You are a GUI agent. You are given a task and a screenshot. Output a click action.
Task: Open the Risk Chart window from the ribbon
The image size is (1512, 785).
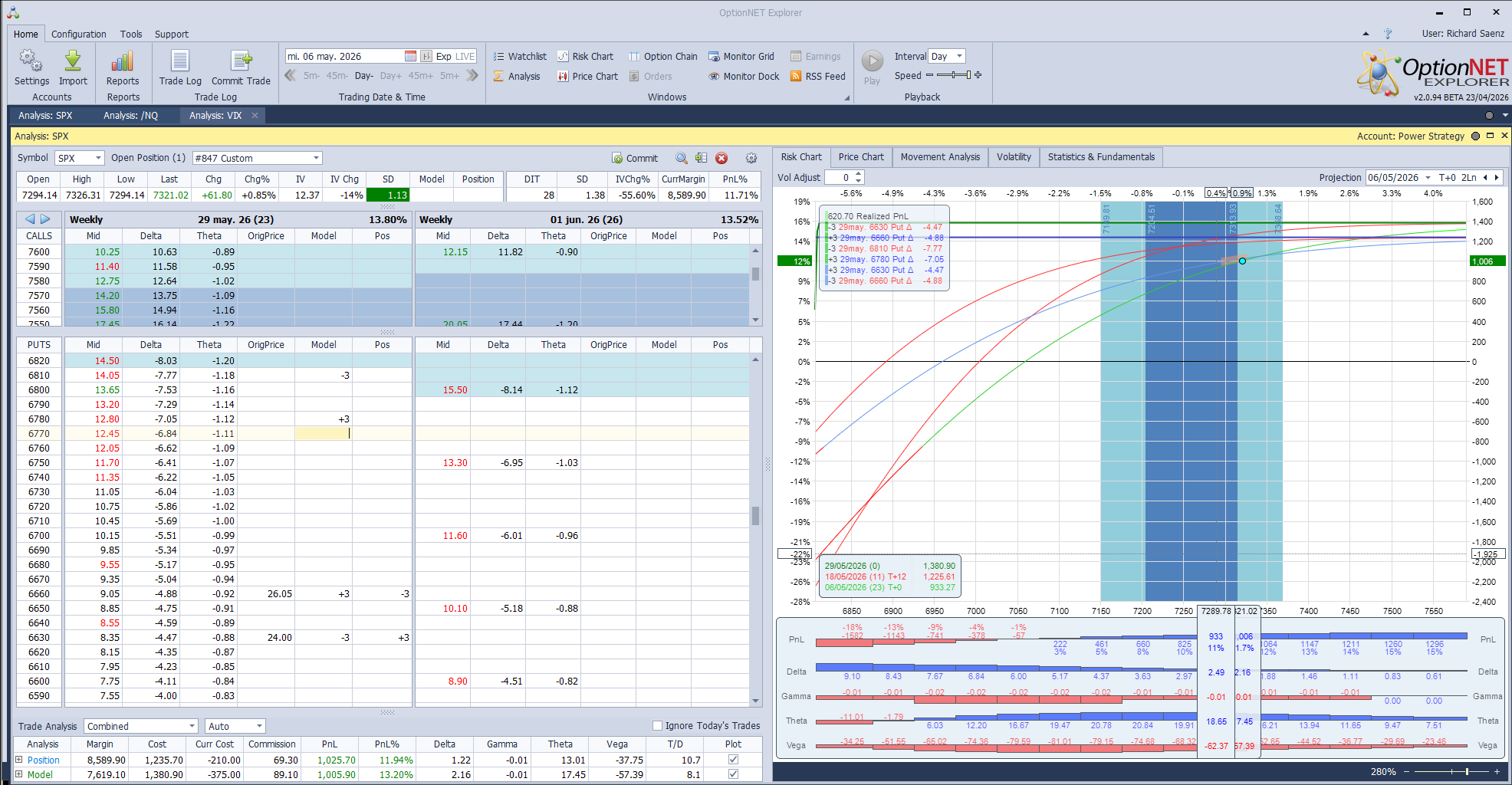click(x=585, y=56)
